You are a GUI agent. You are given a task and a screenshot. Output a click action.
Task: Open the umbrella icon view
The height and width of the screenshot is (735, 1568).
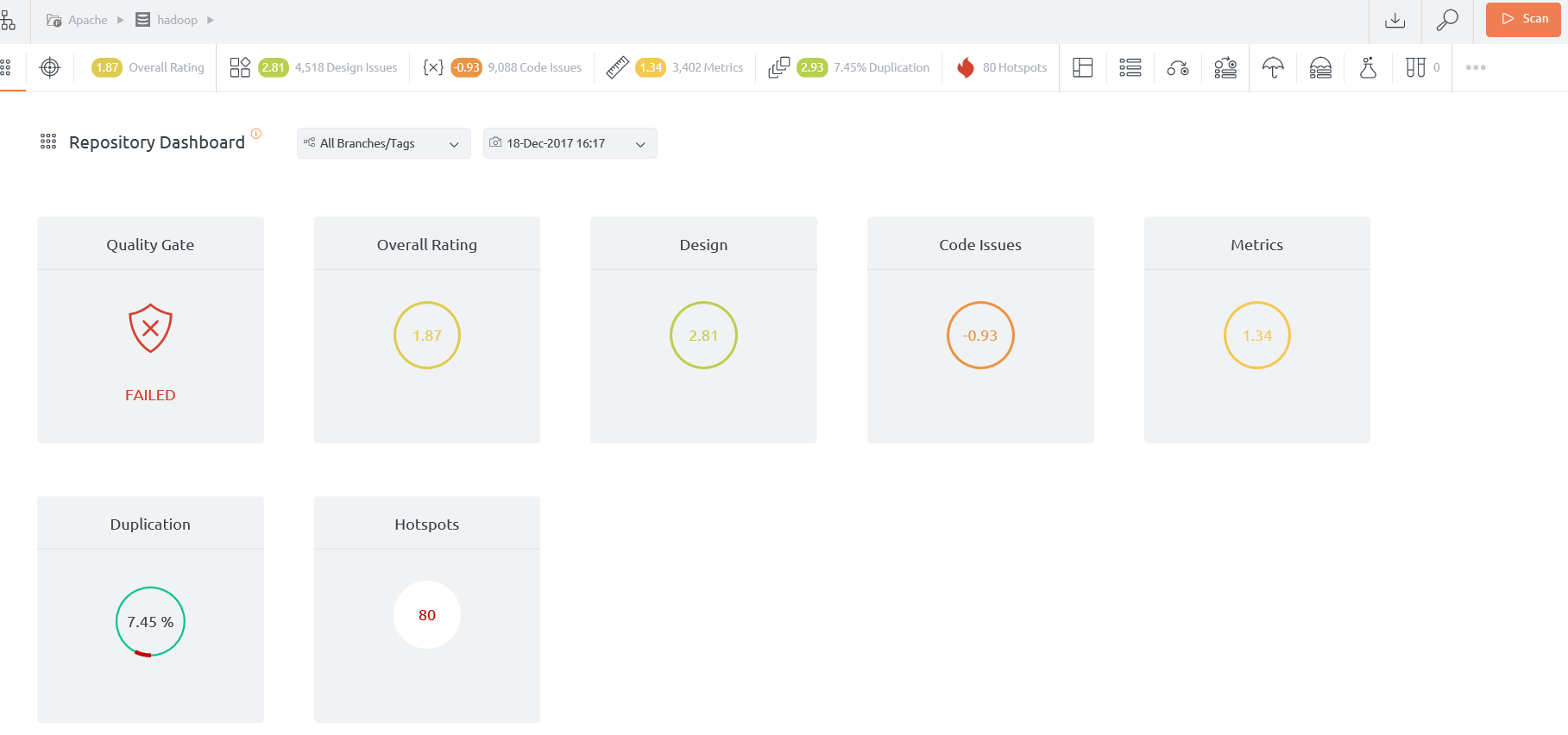pos(1273,67)
